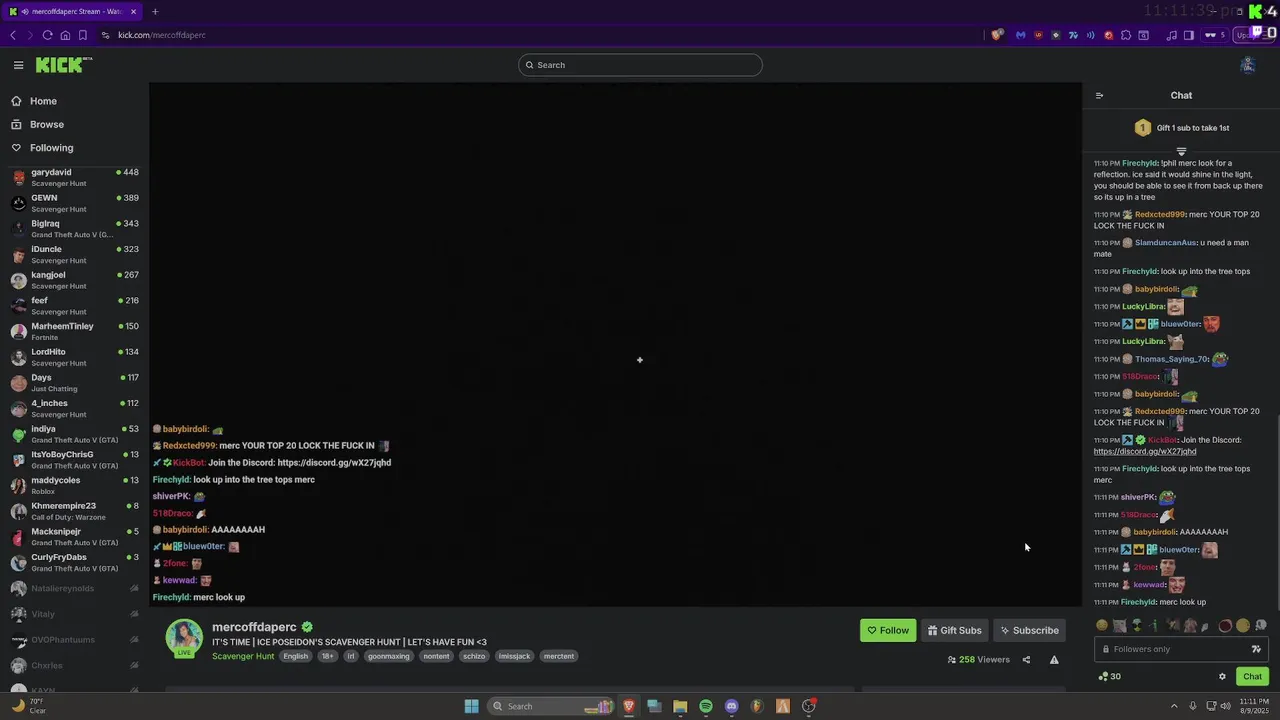The width and height of the screenshot is (1280, 720).
Task: Open iDuncle channel in sidebar
Action: 75,254
